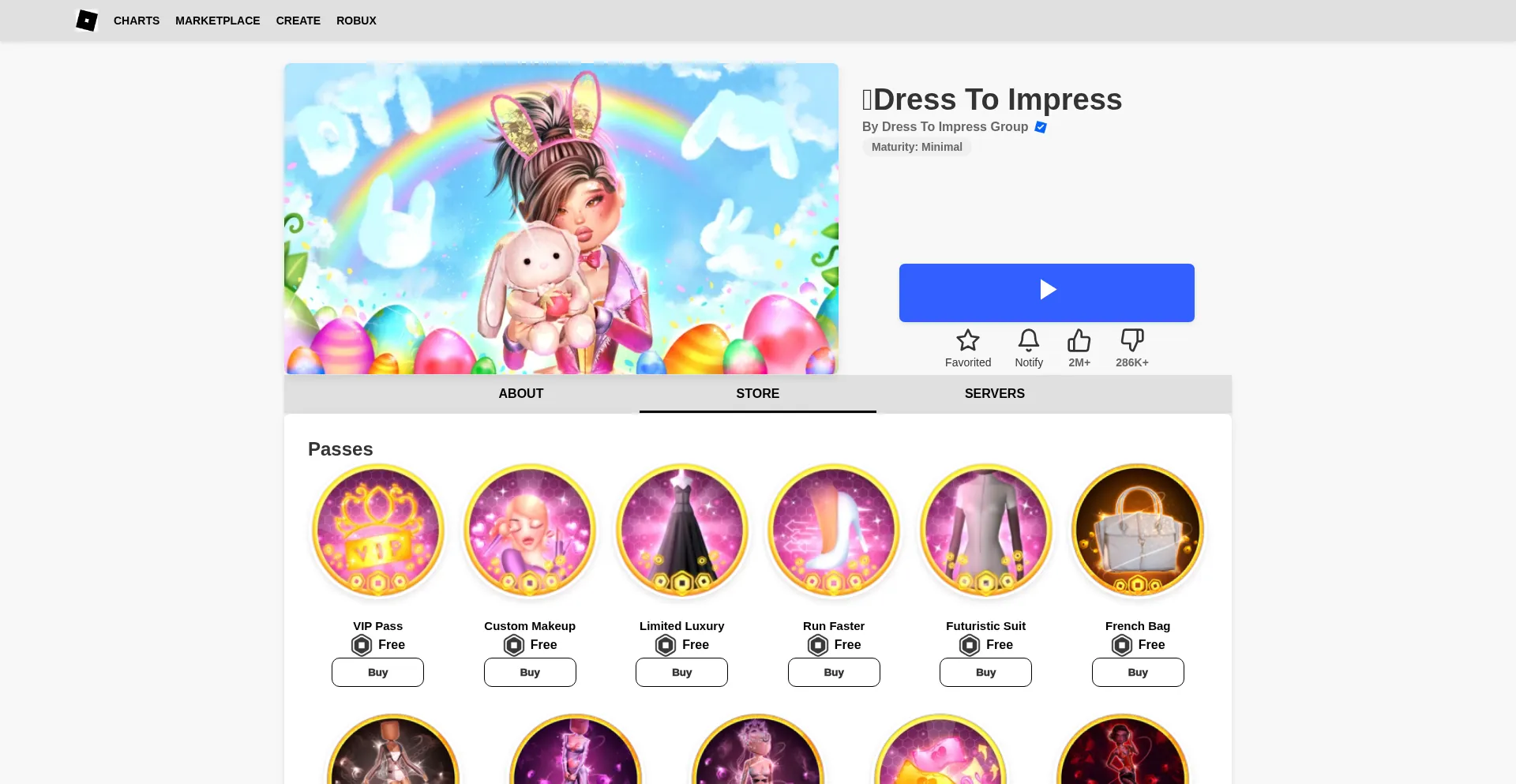Click the Free price under French Bag
Viewport: 1516px width, 784px height.
click(x=1151, y=645)
